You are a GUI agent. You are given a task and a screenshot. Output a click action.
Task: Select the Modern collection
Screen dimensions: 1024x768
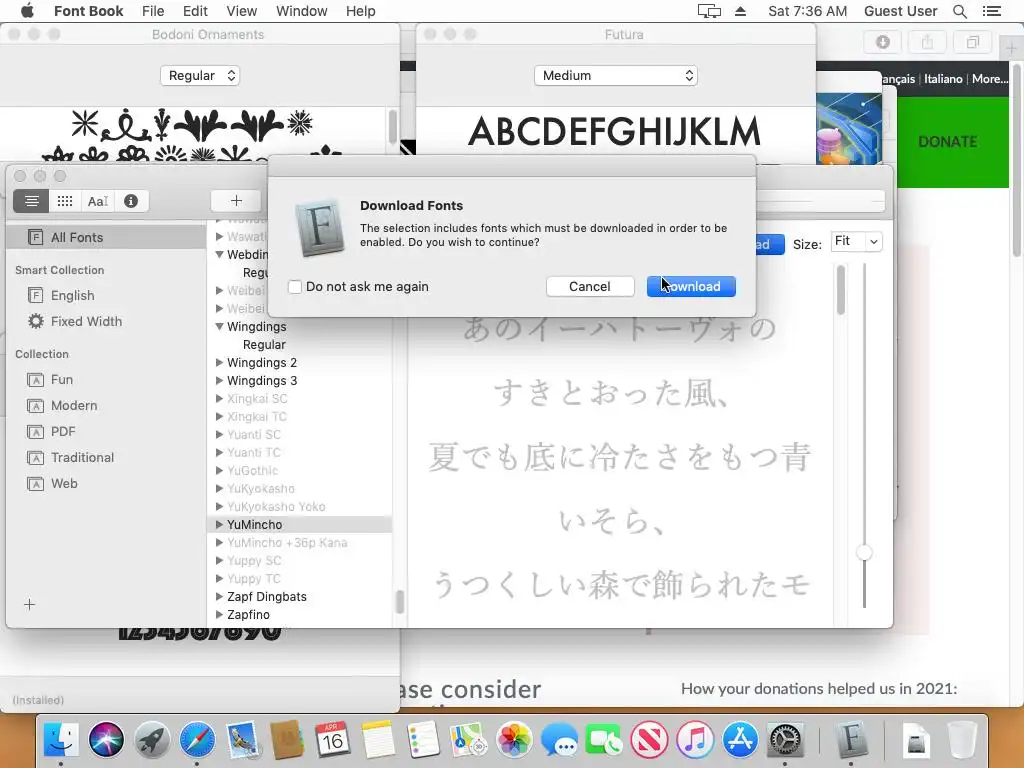[74, 406]
